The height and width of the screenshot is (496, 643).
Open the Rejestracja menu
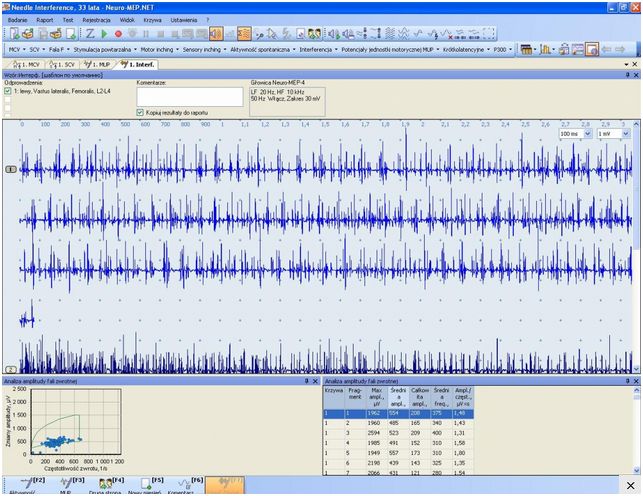97,19
